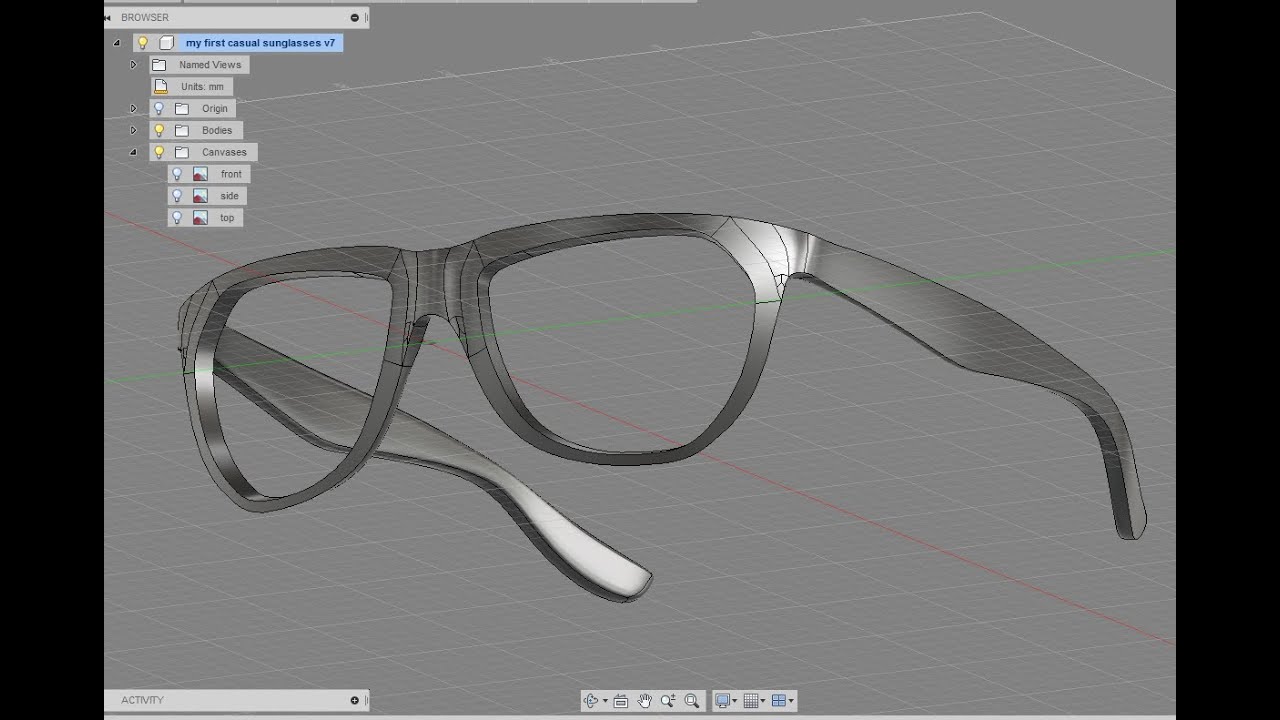
Task: Click the Fit to window magnifier
Action: (x=692, y=701)
